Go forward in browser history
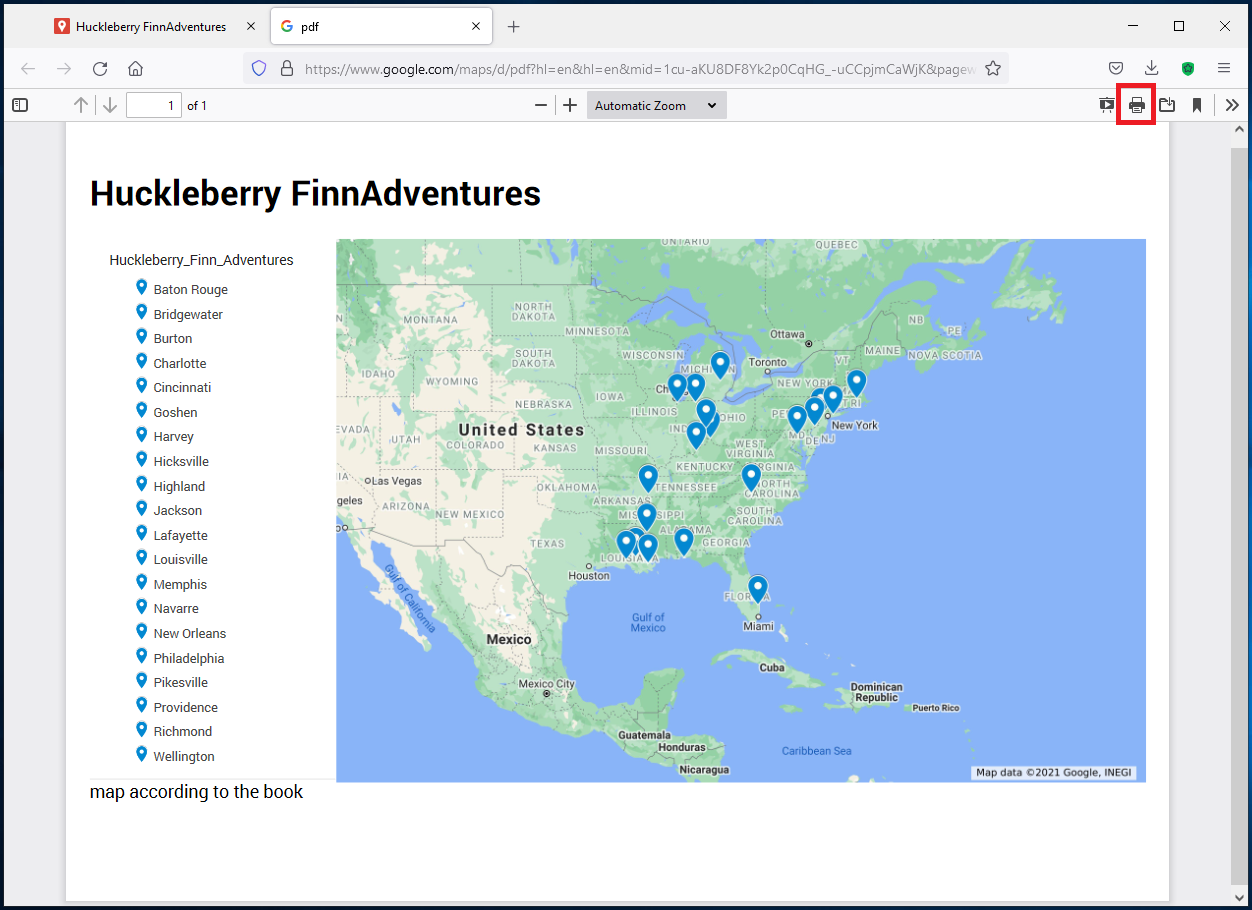Viewport: 1252px width, 910px height. click(64, 69)
